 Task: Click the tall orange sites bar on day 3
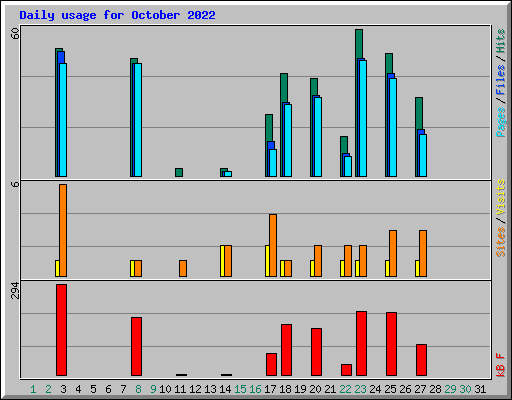coord(63,230)
